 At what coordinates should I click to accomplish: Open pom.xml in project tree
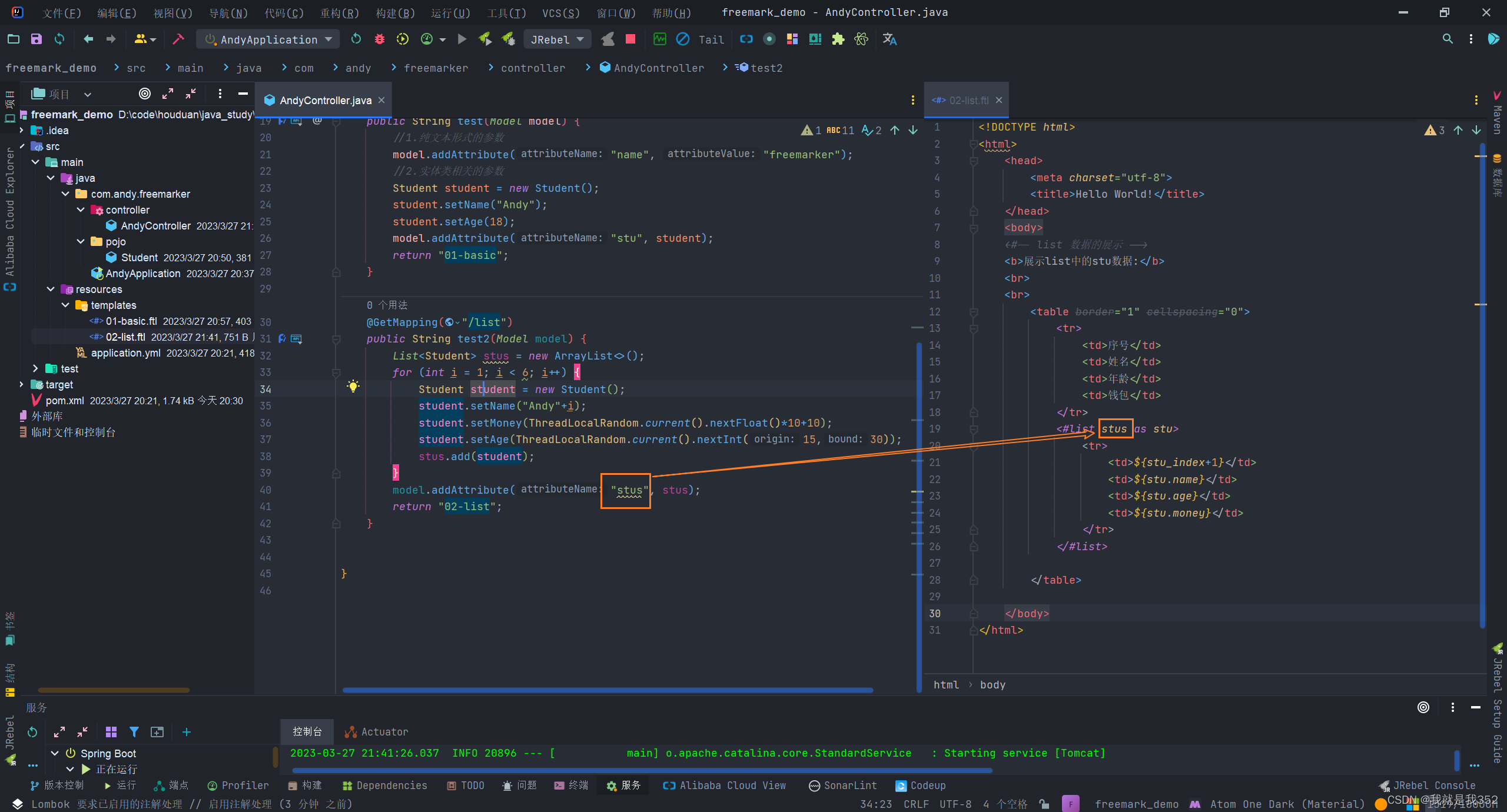(x=65, y=401)
